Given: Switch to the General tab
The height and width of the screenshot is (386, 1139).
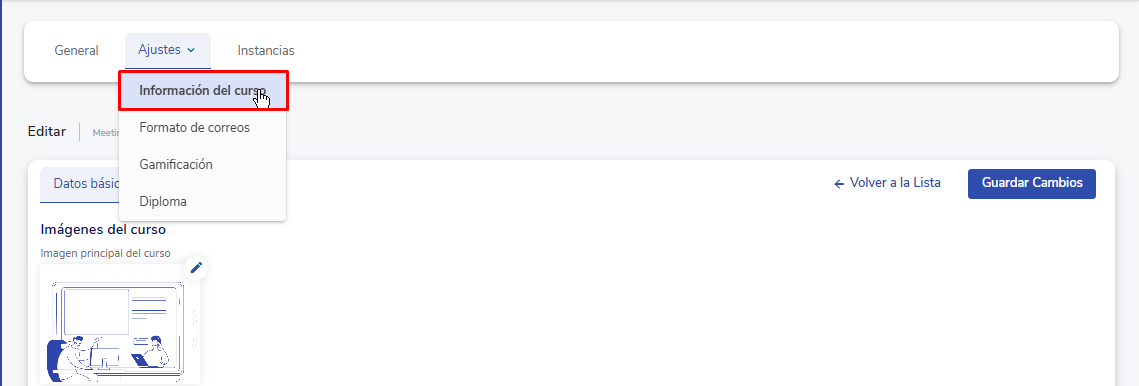Looking at the screenshot, I should click(76, 51).
